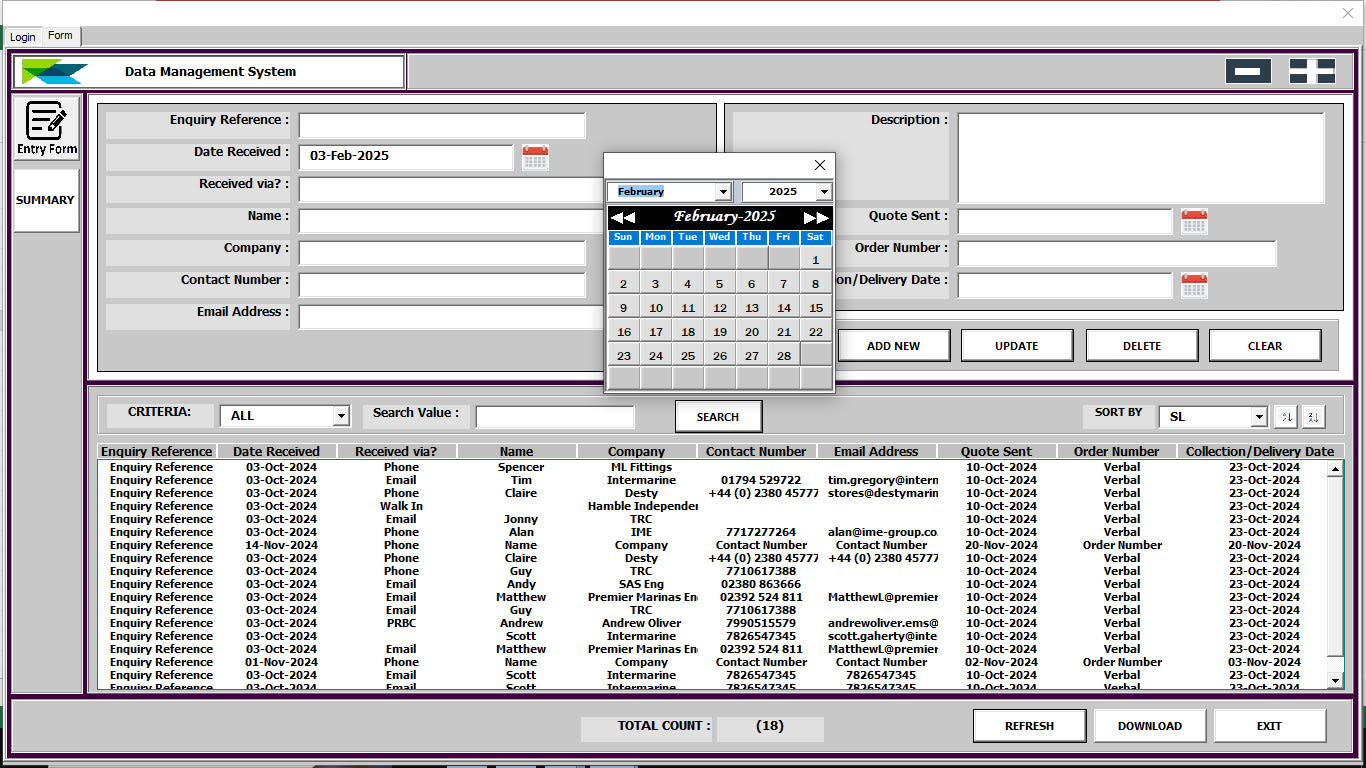This screenshot has height=768, width=1366.
Task: Switch to the Login tab
Action: (x=22, y=37)
